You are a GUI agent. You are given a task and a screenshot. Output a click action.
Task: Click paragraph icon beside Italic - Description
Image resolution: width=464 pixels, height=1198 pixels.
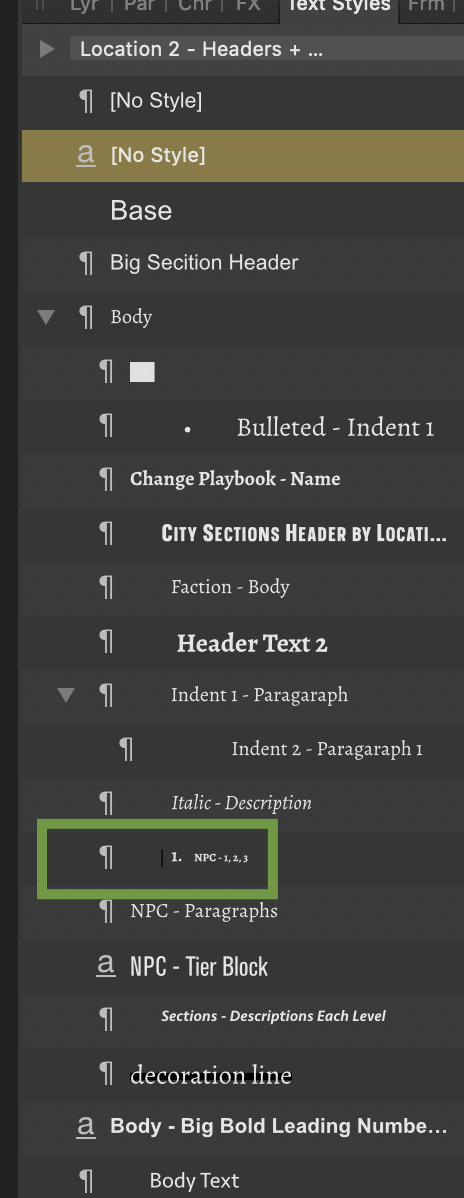tap(107, 803)
